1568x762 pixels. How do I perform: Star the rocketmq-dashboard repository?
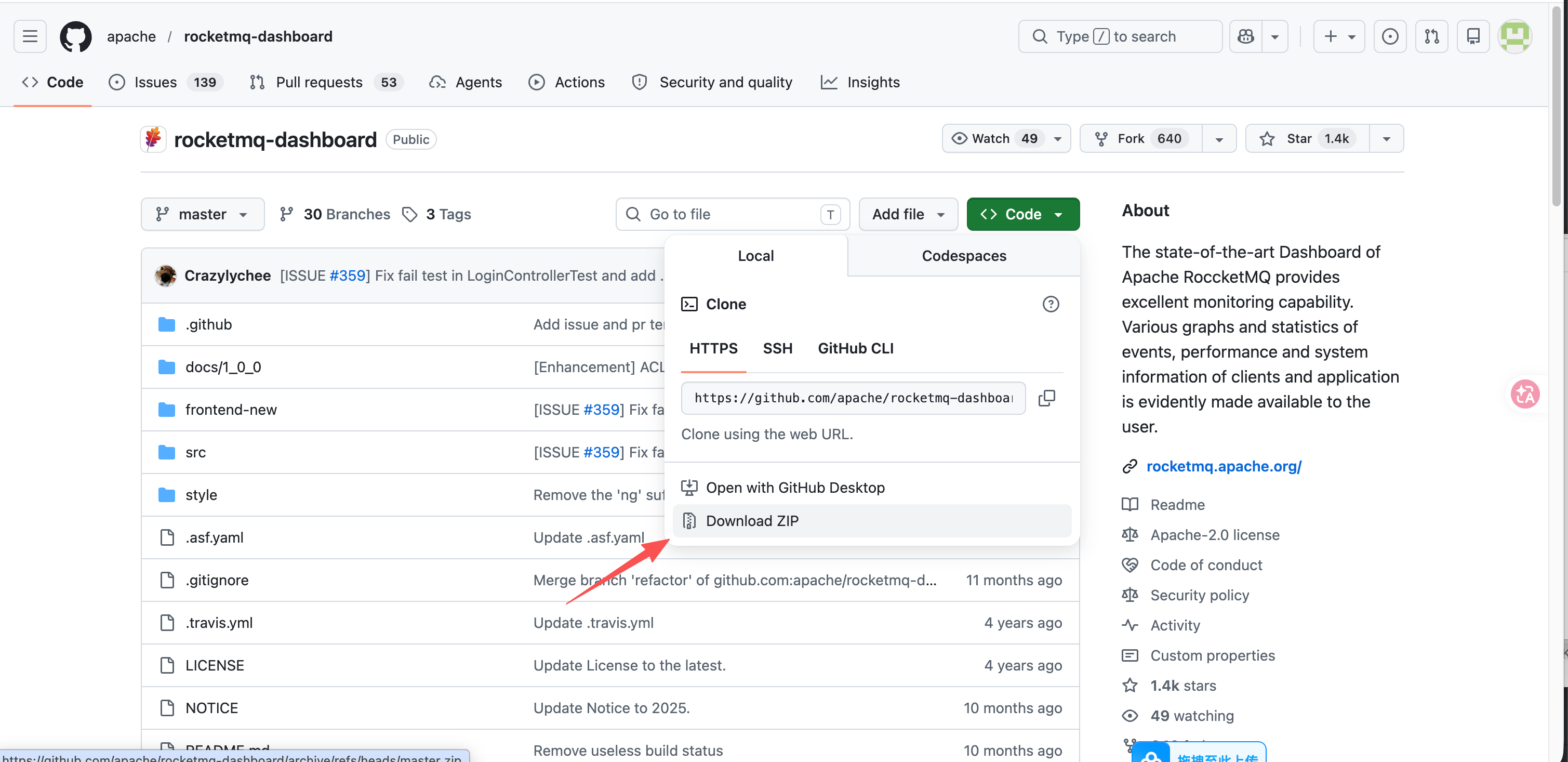click(1308, 139)
